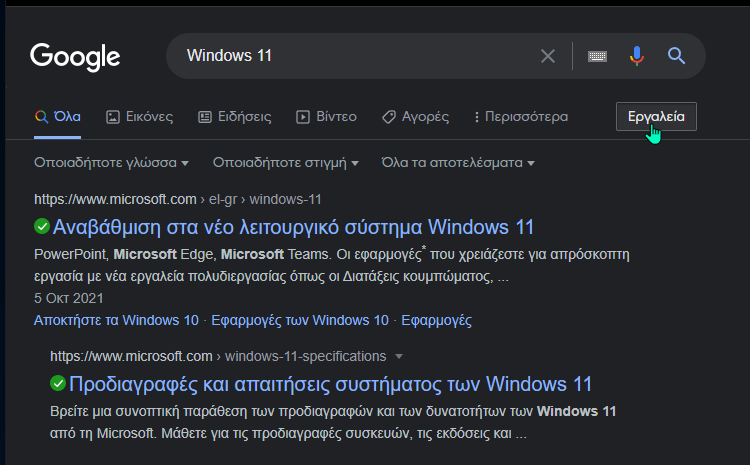The image size is (750, 465).
Task: Expand the Όλα τα αποτελέσματα dropdown
Action: tap(458, 163)
